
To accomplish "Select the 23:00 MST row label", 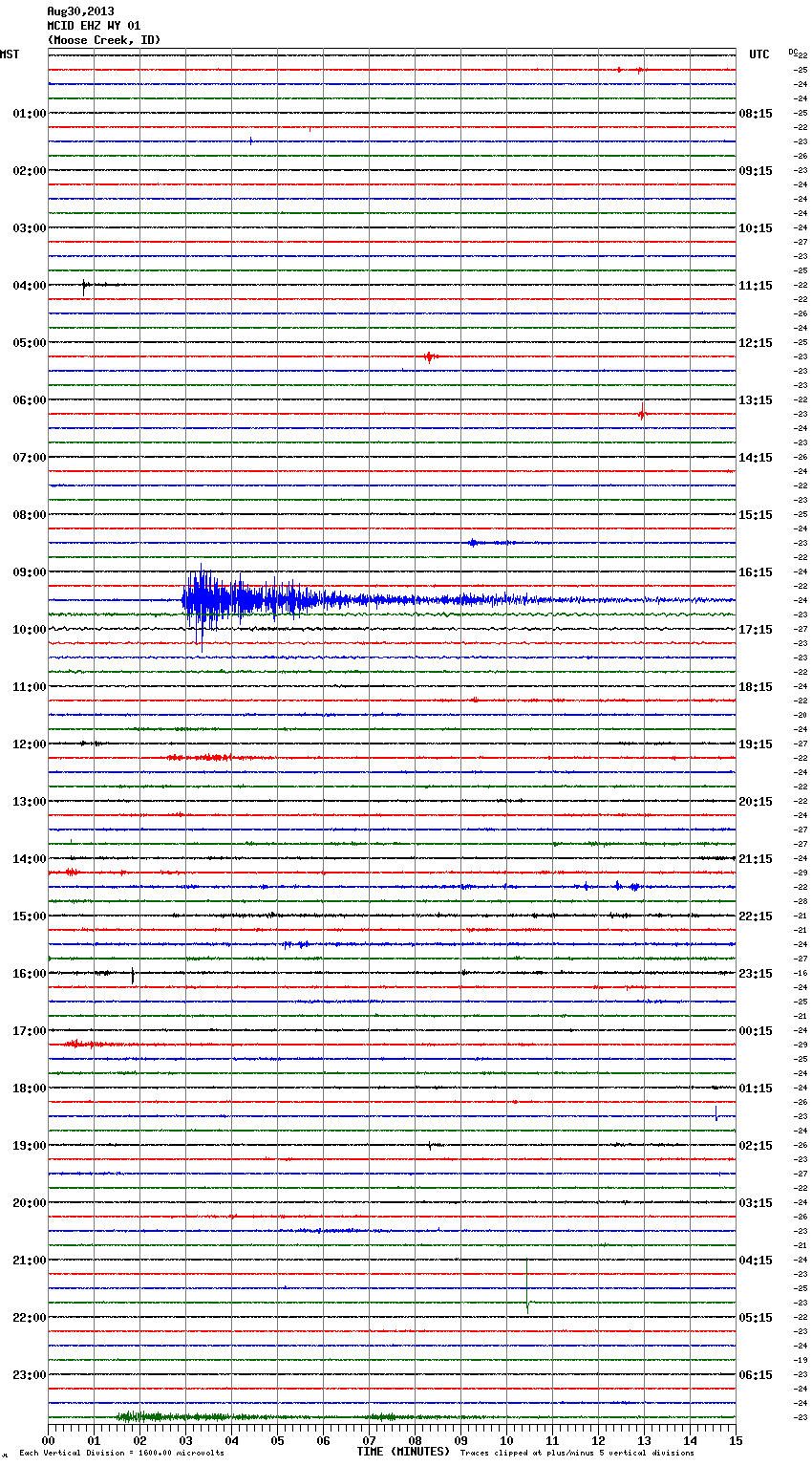I will click(29, 1375).
